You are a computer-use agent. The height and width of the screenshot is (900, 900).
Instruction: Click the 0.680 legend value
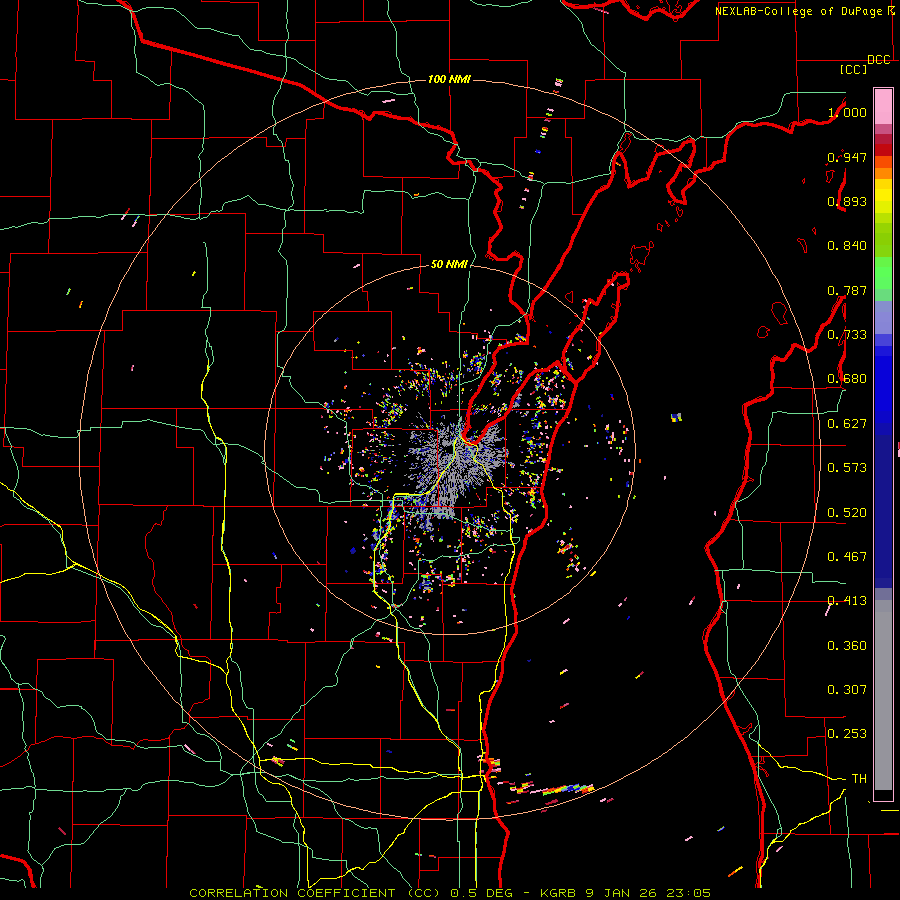tap(847, 379)
